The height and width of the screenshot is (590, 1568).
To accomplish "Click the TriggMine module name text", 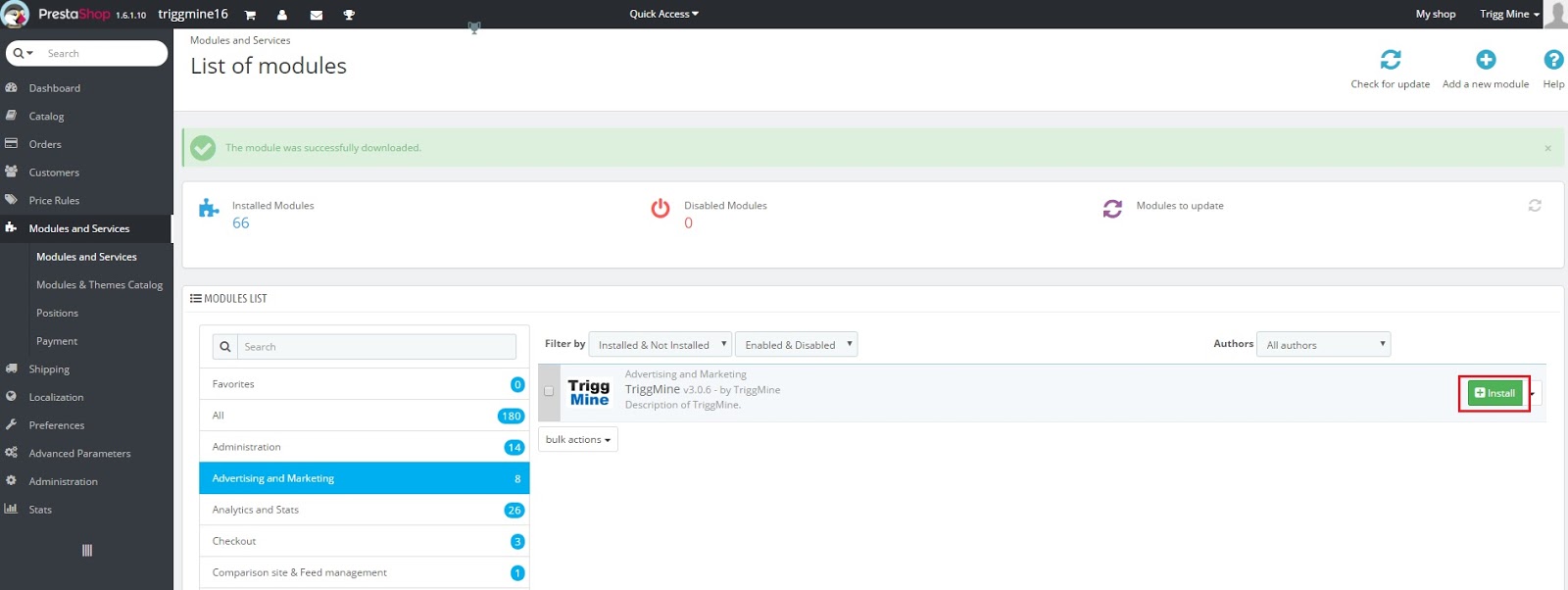I will 653,389.
